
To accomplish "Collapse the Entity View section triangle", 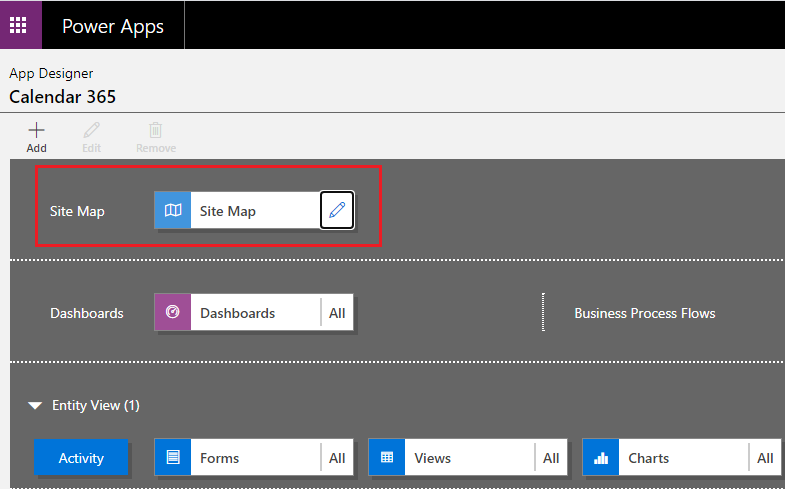I will point(35,405).
